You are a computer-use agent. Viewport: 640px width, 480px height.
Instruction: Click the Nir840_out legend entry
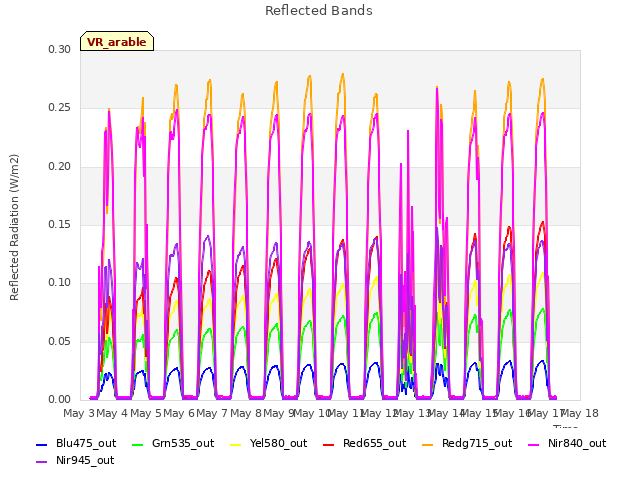coord(567,444)
